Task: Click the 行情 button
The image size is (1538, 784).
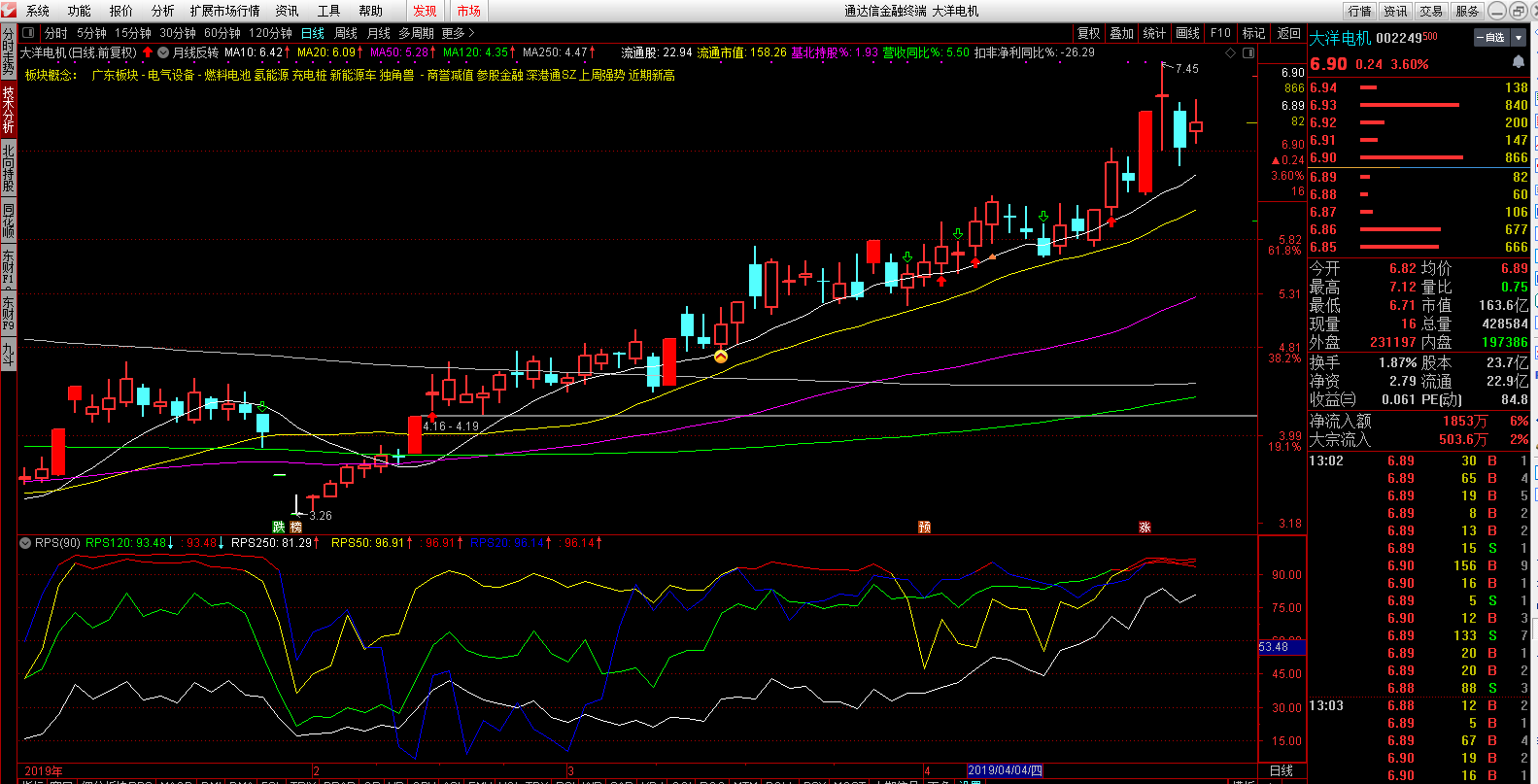Action: pyautogui.click(x=1360, y=11)
